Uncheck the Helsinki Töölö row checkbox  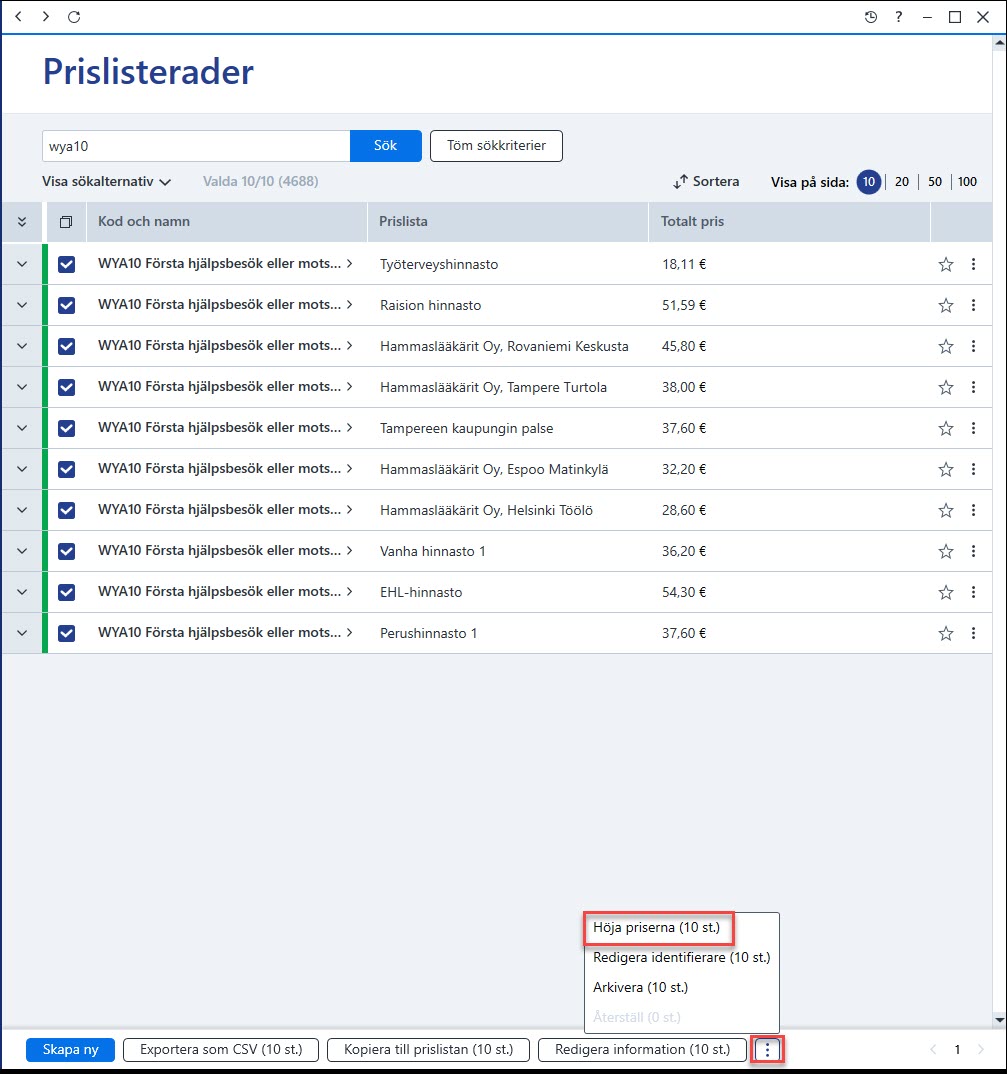[x=66, y=510]
